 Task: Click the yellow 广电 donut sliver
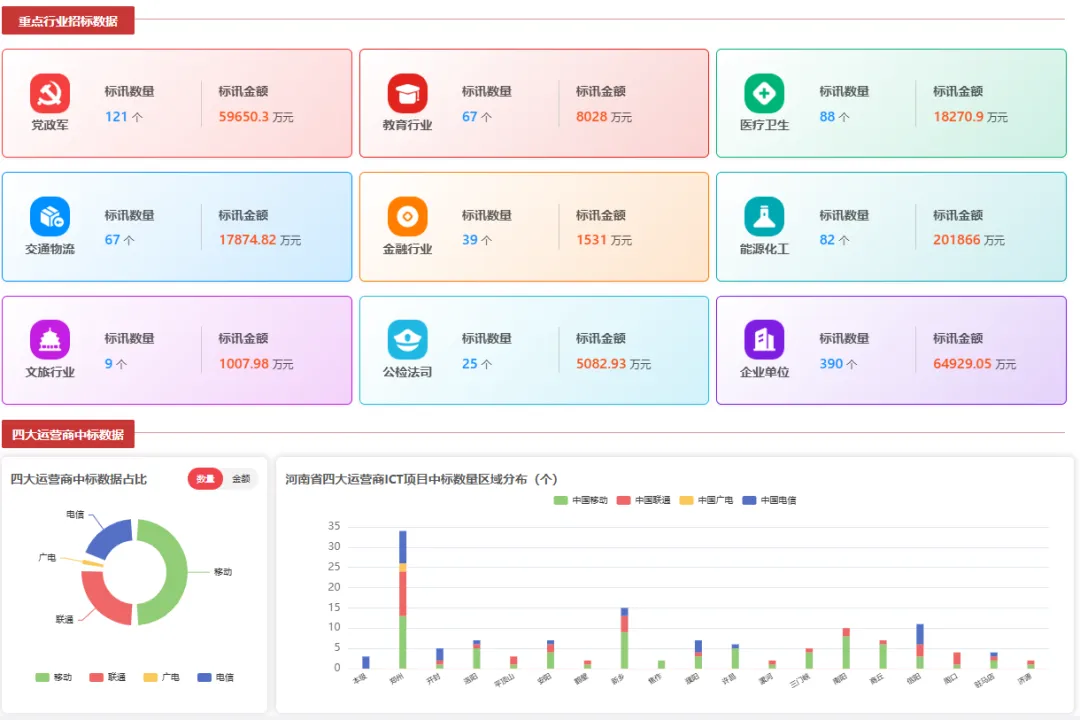[93, 564]
